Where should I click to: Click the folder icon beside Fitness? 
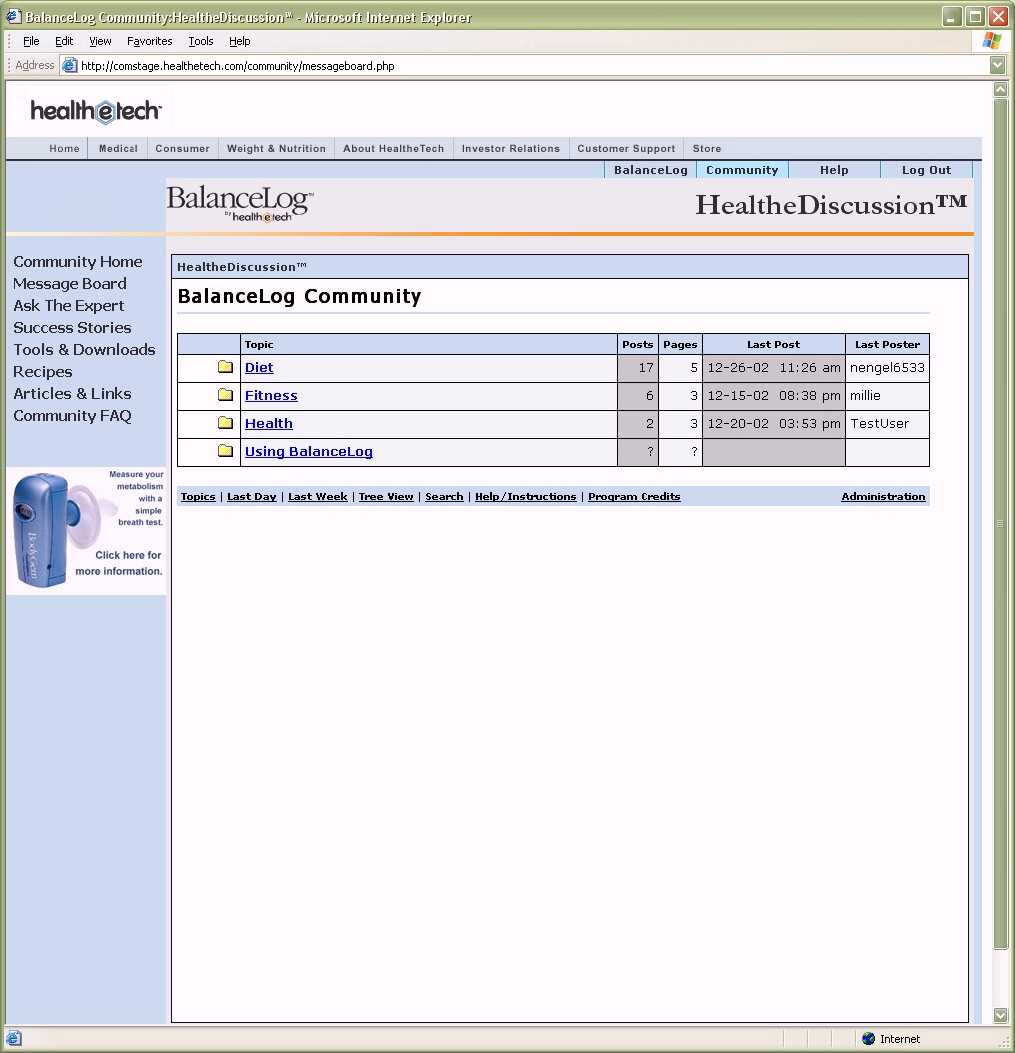pyautogui.click(x=225, y=395)
